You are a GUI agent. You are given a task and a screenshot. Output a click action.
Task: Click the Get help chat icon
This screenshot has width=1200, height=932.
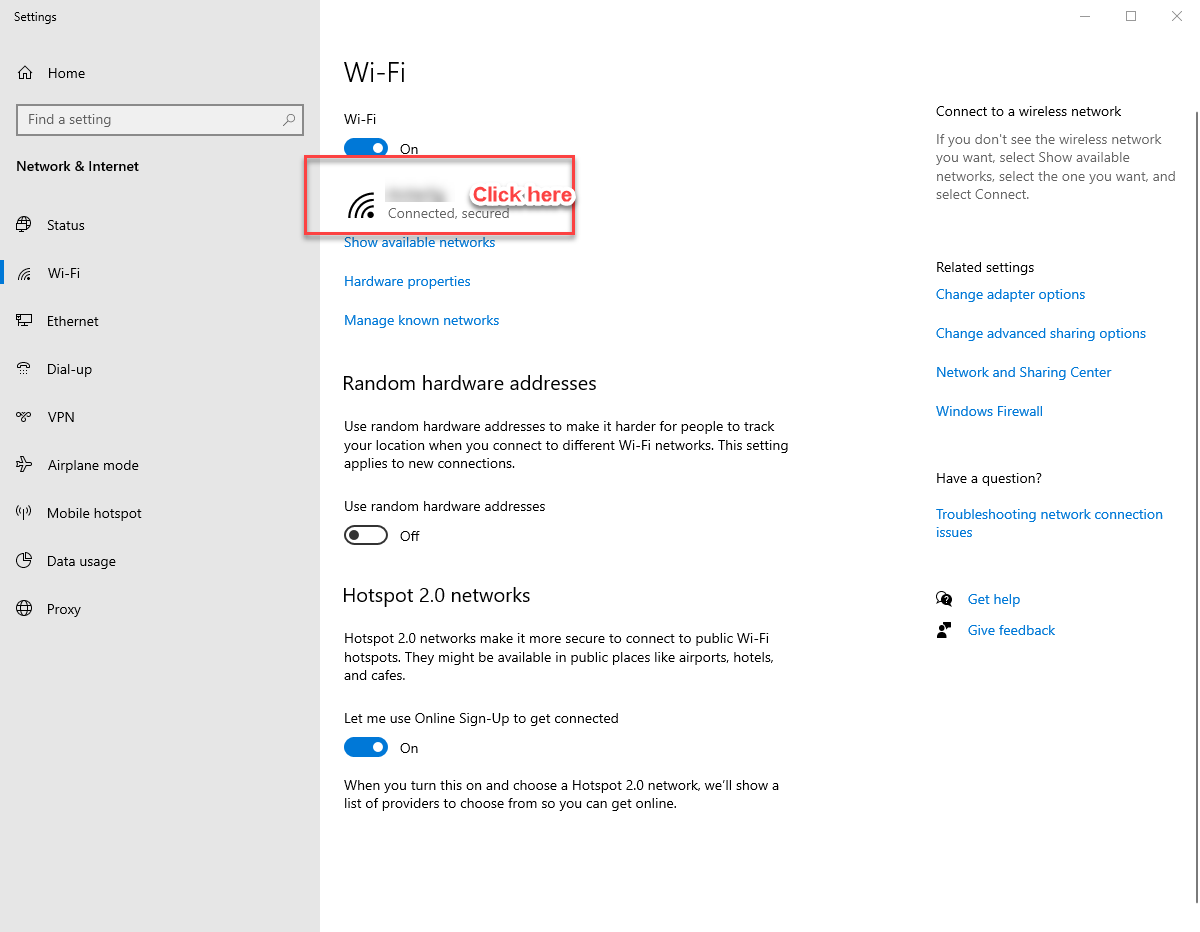click(944, 599)
